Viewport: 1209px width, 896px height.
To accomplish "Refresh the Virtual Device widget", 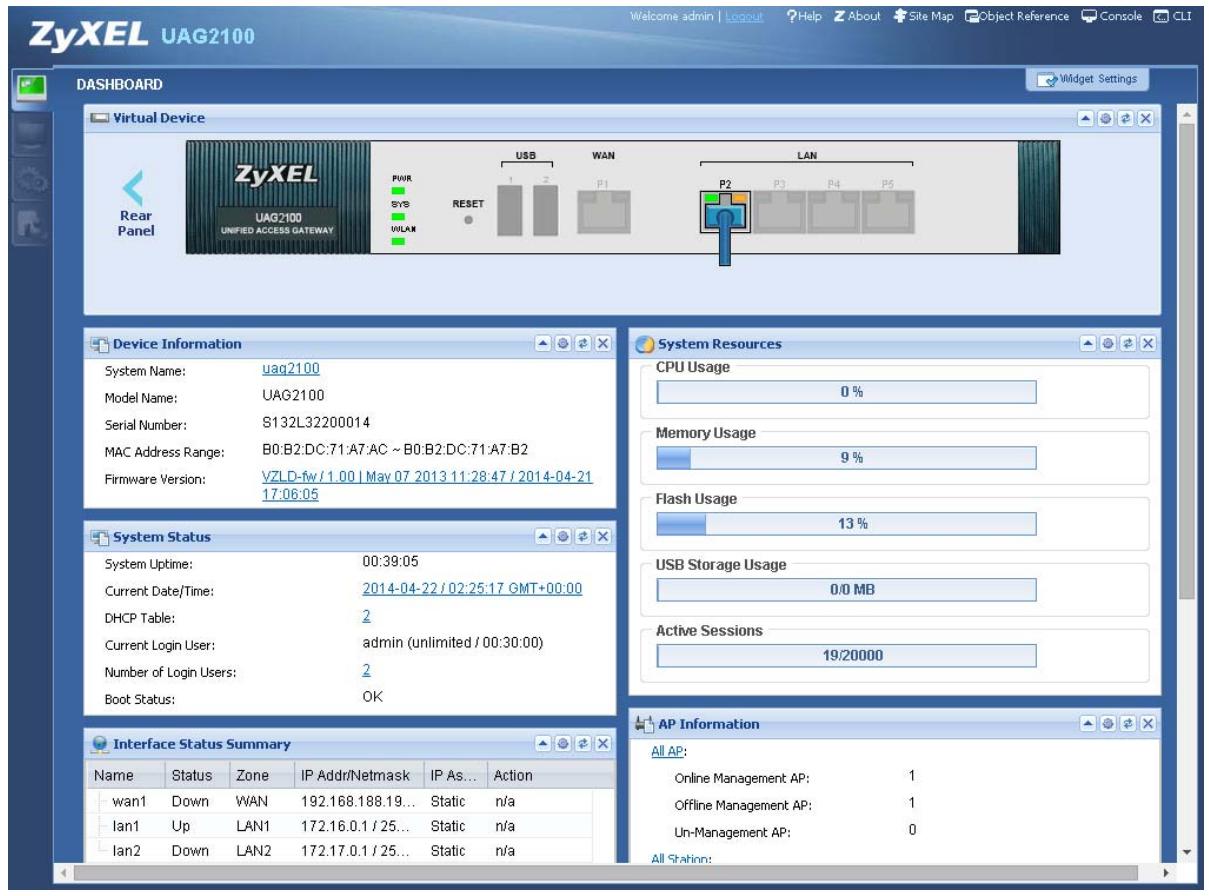I will tap(1126, 118).
